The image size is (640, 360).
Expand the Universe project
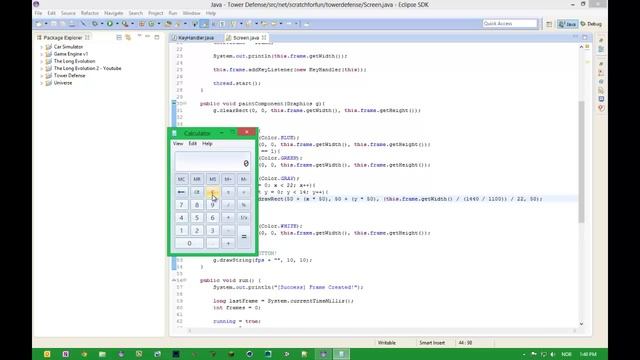(41, 83)
